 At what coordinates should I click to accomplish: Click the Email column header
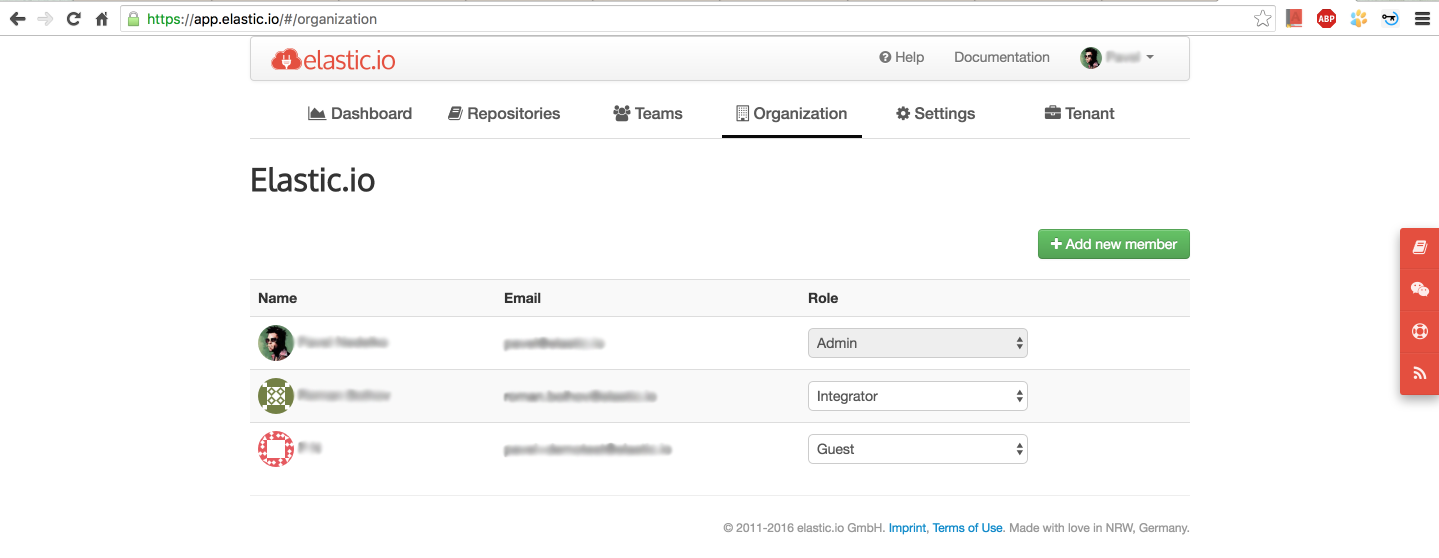522,298
